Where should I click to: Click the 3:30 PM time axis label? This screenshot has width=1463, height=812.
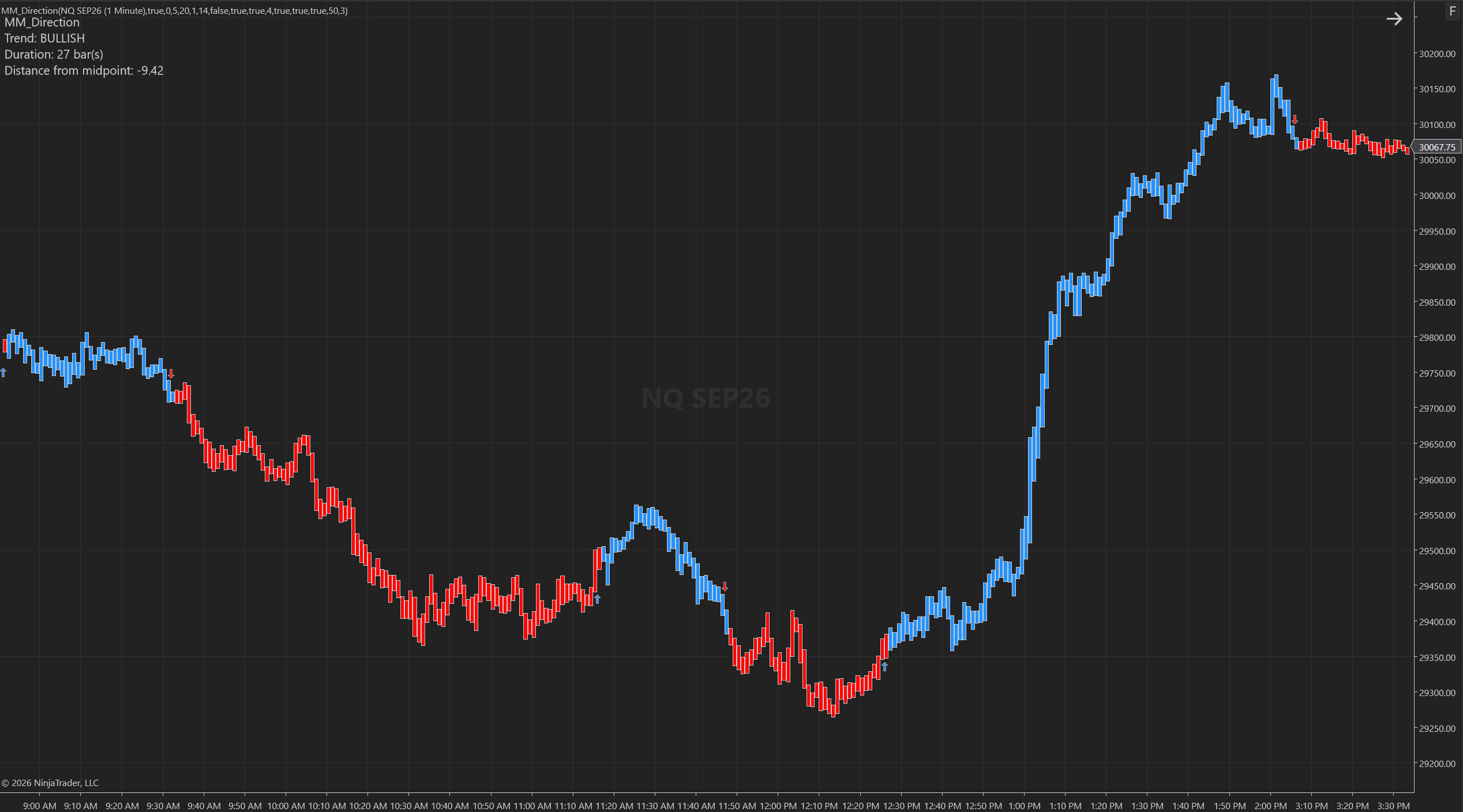1393,806
